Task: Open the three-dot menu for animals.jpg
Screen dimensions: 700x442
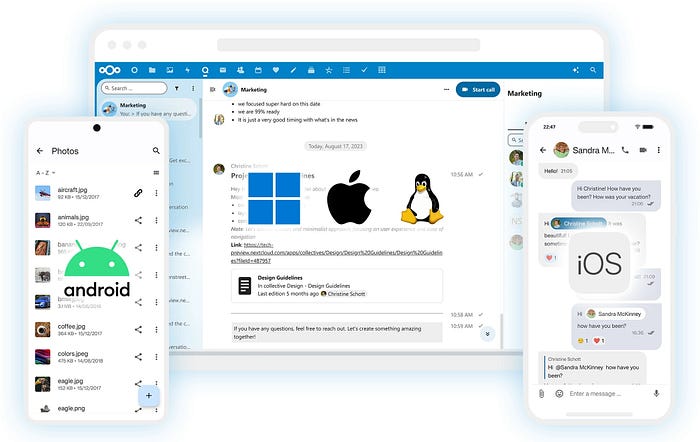Action: [x=156, y=220]
